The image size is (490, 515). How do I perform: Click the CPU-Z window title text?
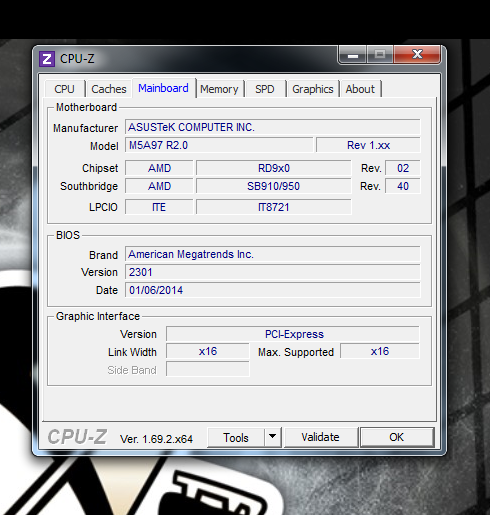pos(77,59)
